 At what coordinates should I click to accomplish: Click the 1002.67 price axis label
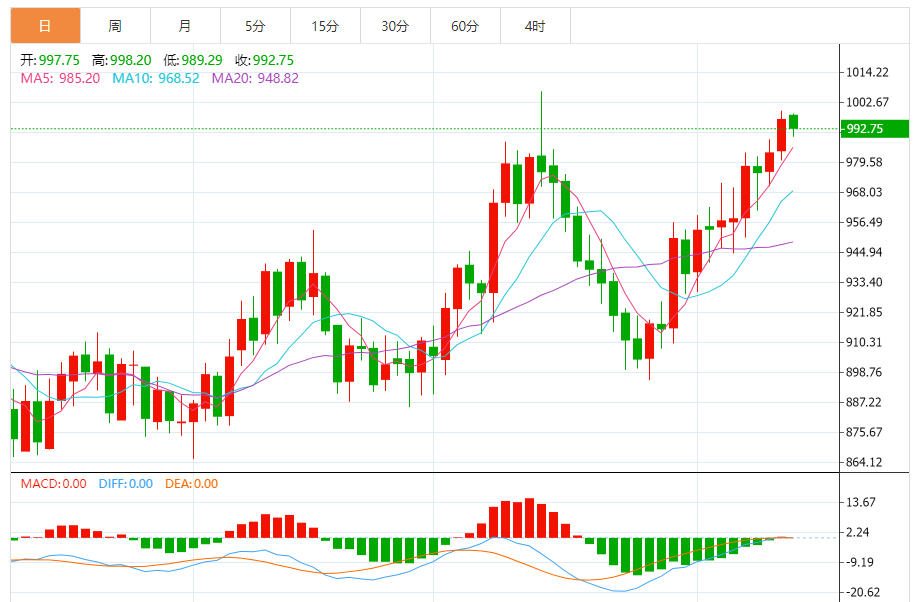pyautogui.click(x=868, y=102)
